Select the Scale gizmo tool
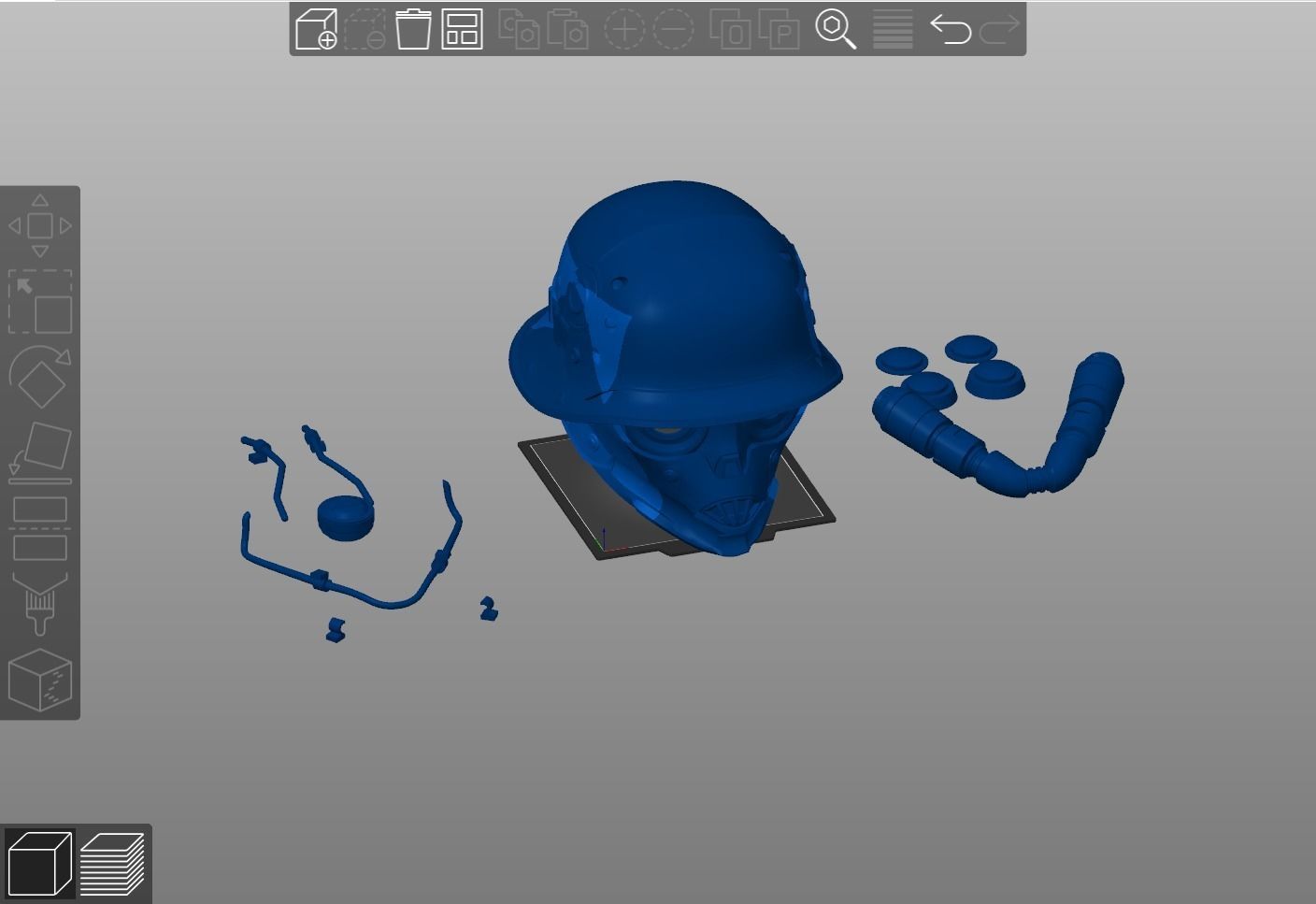 click(x=40, y=302)
